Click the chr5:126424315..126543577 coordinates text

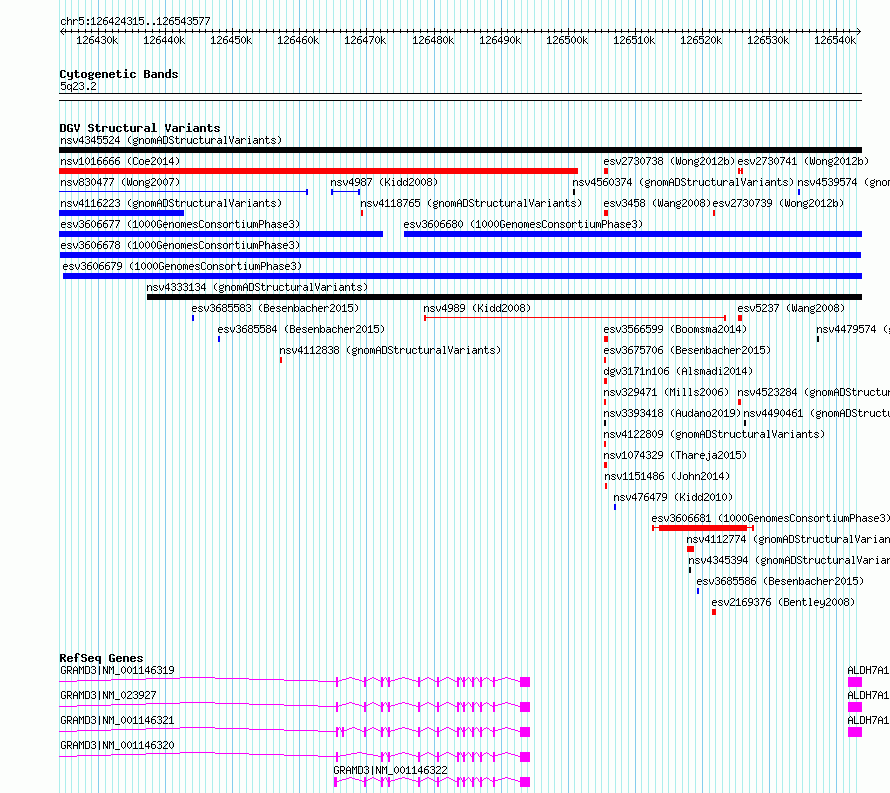pos(135,21)
